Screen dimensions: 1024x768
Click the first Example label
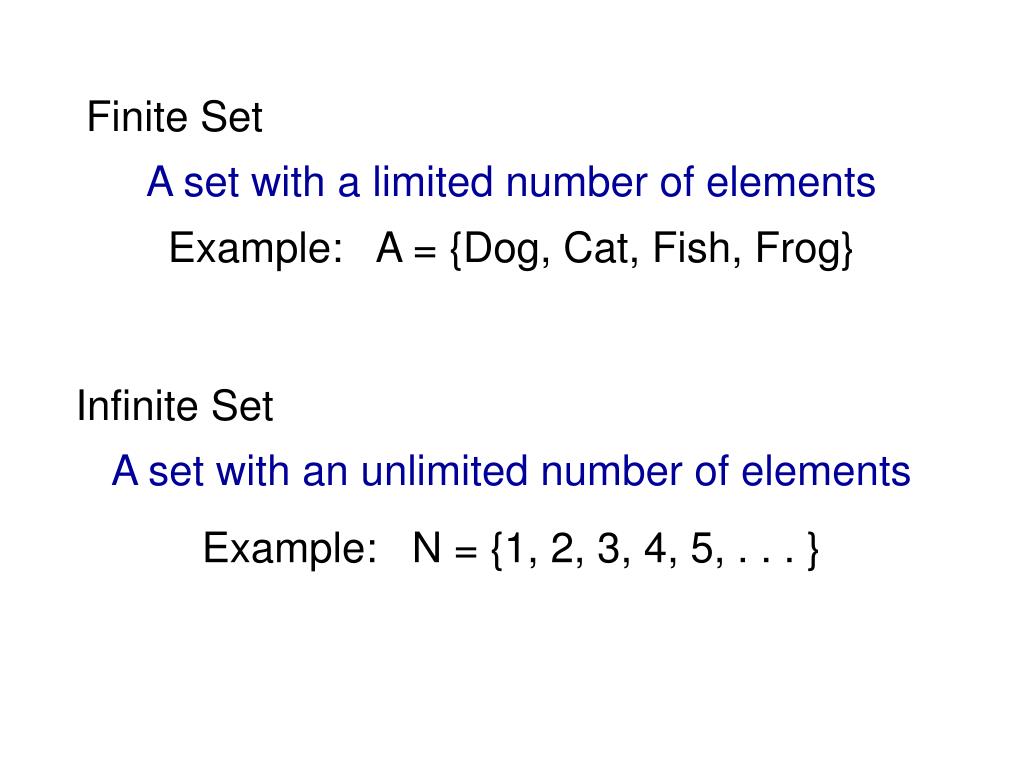256,249
